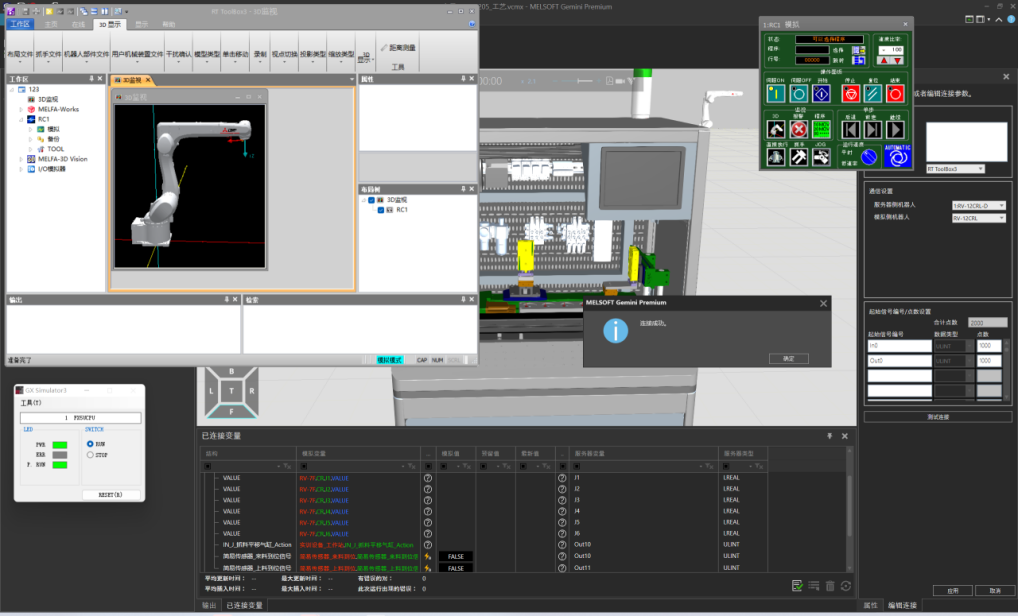Viewport: 1019px width, 616px height.
Task: Turn servo OFF in RC1 simulator panel
Action: (799, 94)
